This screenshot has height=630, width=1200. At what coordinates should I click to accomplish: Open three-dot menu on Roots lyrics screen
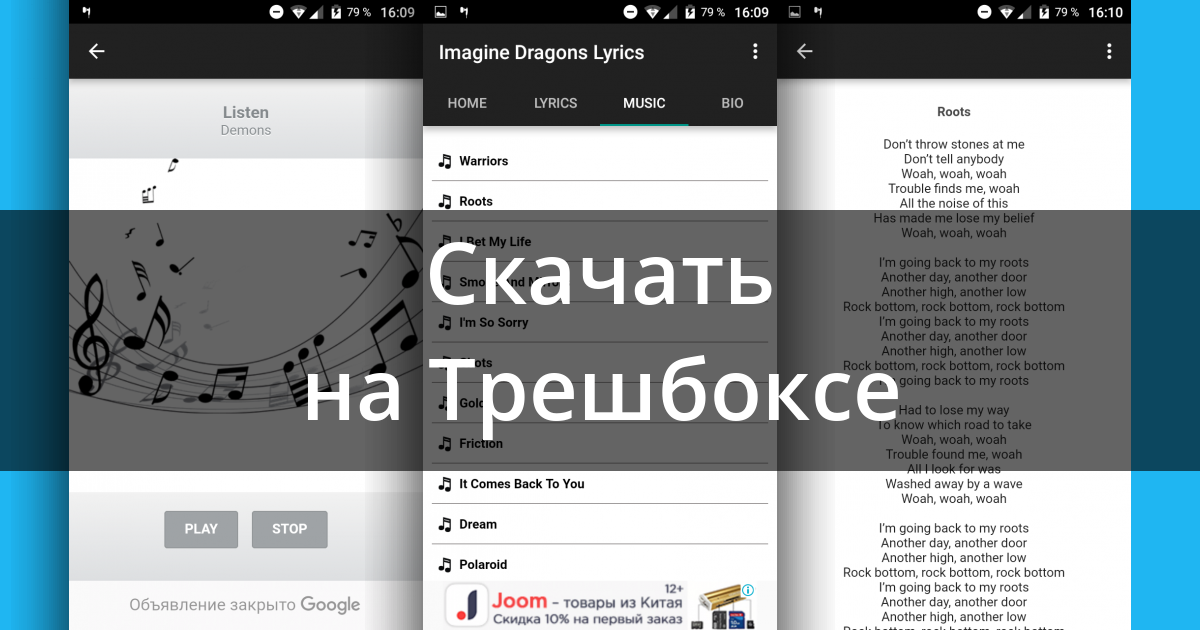click(x=1108, y=52)
